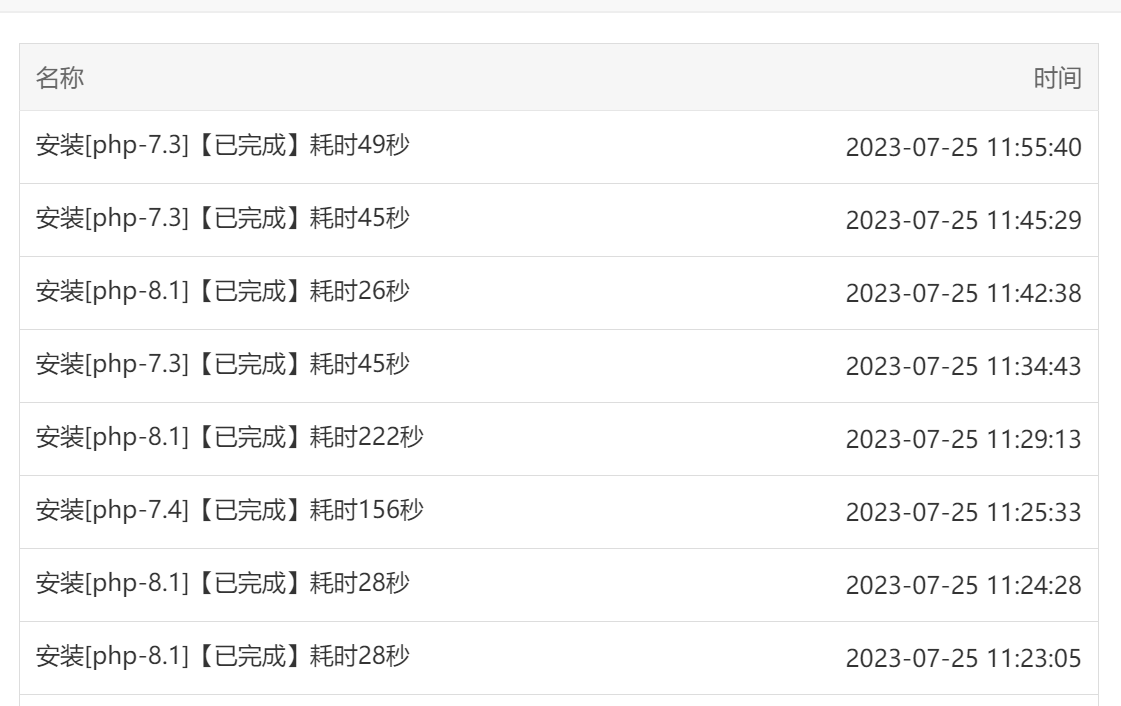This screenshot has height=706, width=1121.
Task: Click the timestamp 2023-07-25 11:45:29
Action: [x=963, y=220]
